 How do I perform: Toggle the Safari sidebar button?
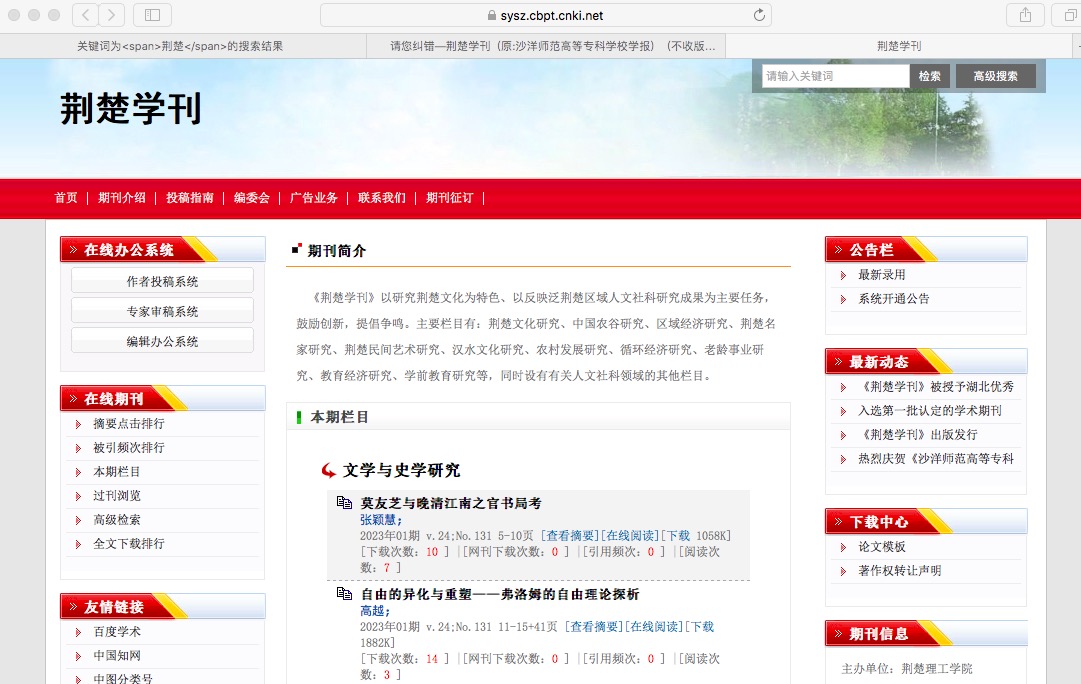tap(152, 15)
